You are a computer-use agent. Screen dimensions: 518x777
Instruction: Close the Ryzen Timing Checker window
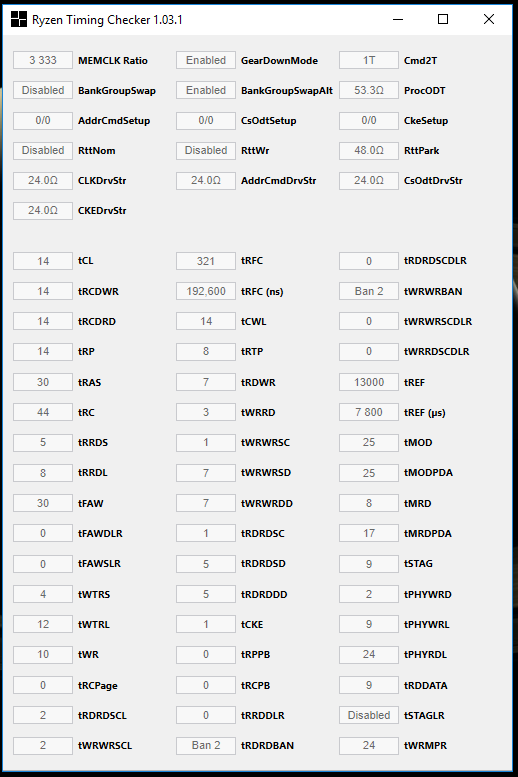pyautogui.click(x=489, y=19)
